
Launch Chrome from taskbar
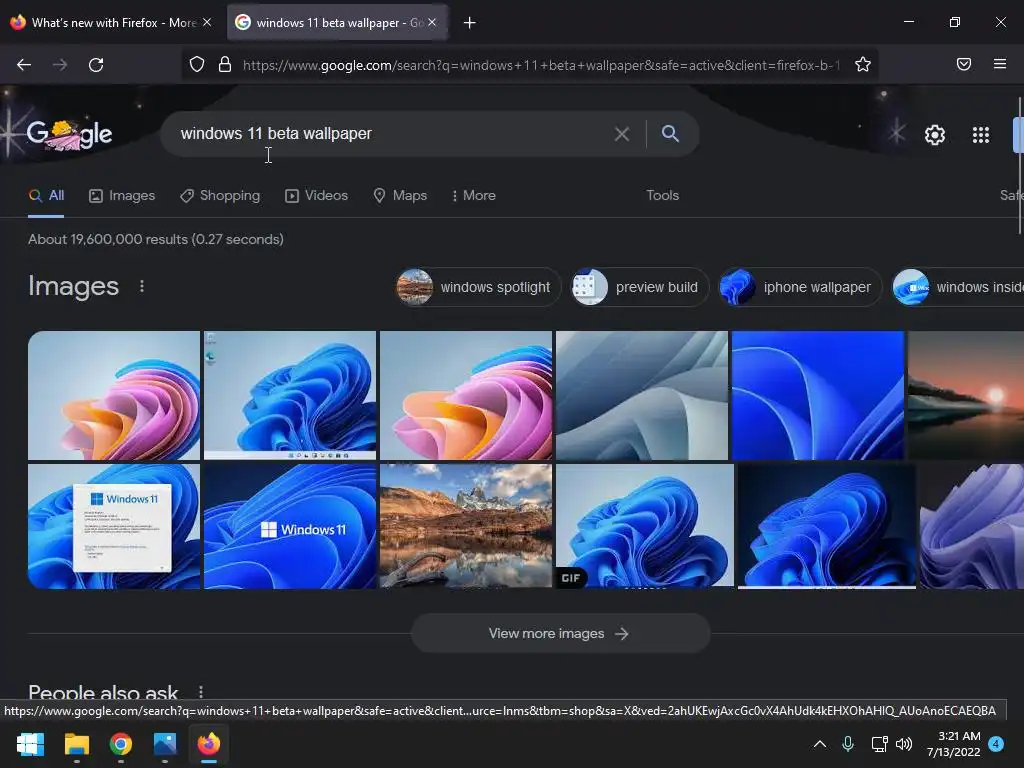(121, 744)
